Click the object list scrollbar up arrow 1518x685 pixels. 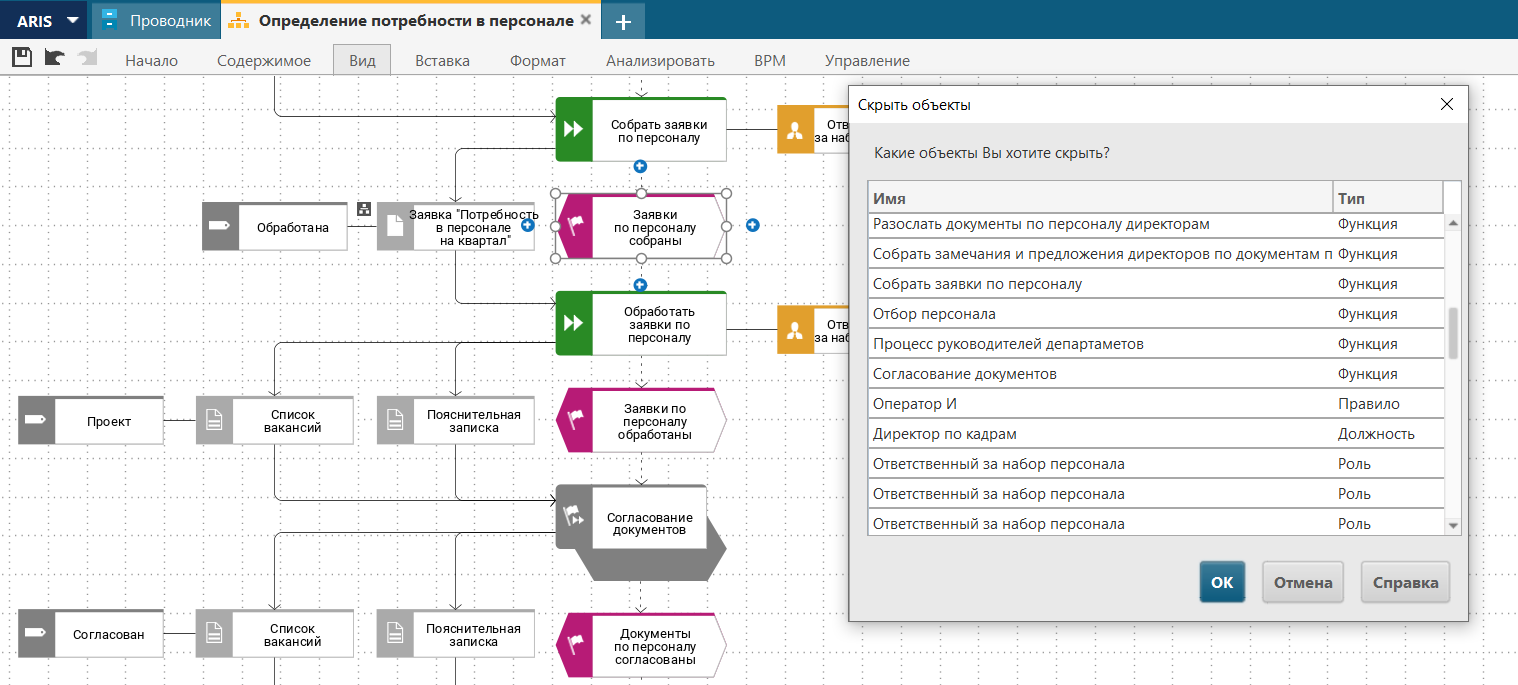coord(1453,223)
